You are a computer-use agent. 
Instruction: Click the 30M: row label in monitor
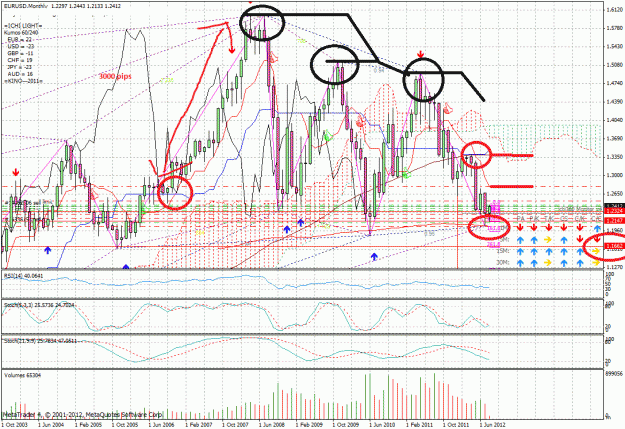click(x=503, y=263)
